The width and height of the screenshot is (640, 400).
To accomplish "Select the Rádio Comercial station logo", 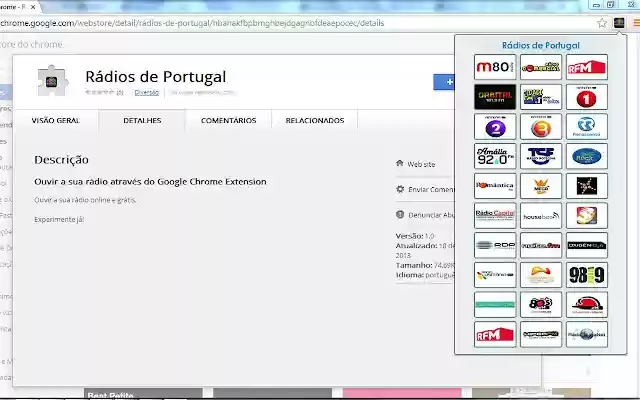I will click(x=541, y=67).
